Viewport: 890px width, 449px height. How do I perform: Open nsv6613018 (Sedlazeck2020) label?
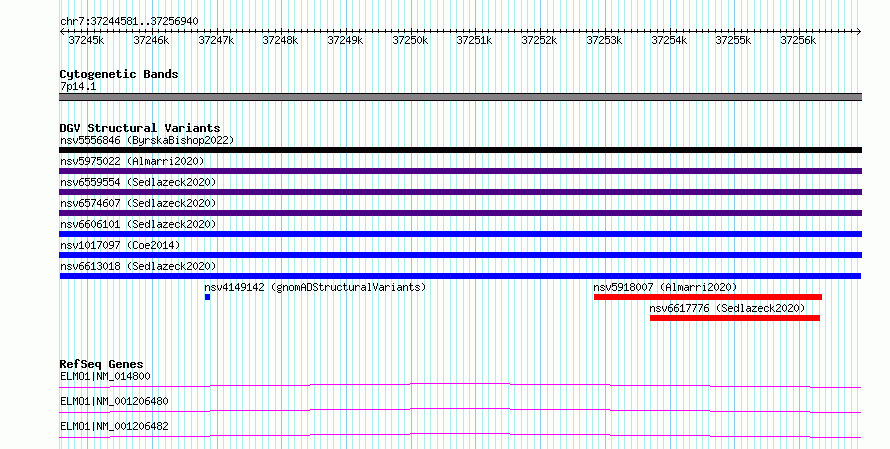click(138, 266)
